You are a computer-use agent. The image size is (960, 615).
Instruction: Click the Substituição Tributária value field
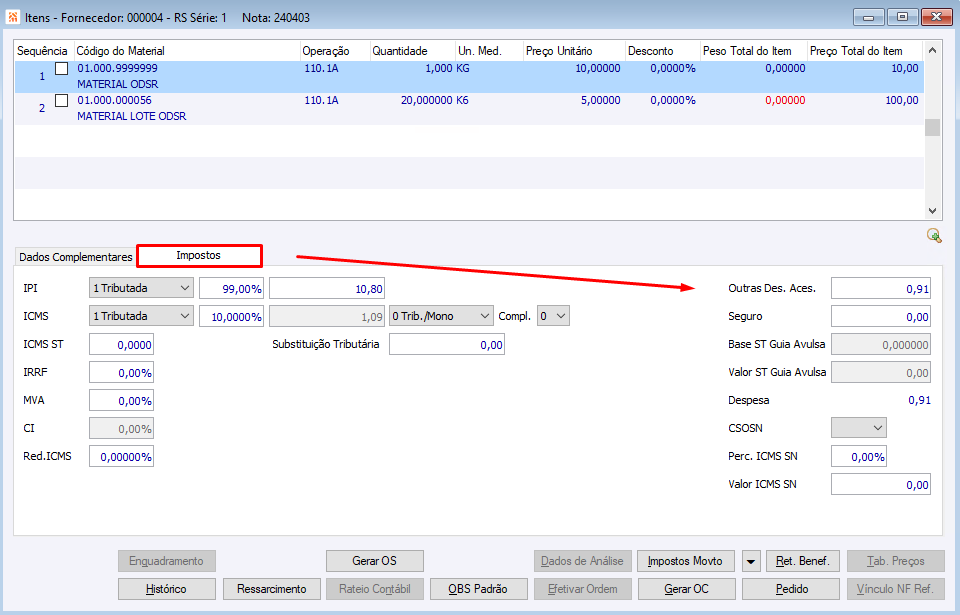pos(447,344)
